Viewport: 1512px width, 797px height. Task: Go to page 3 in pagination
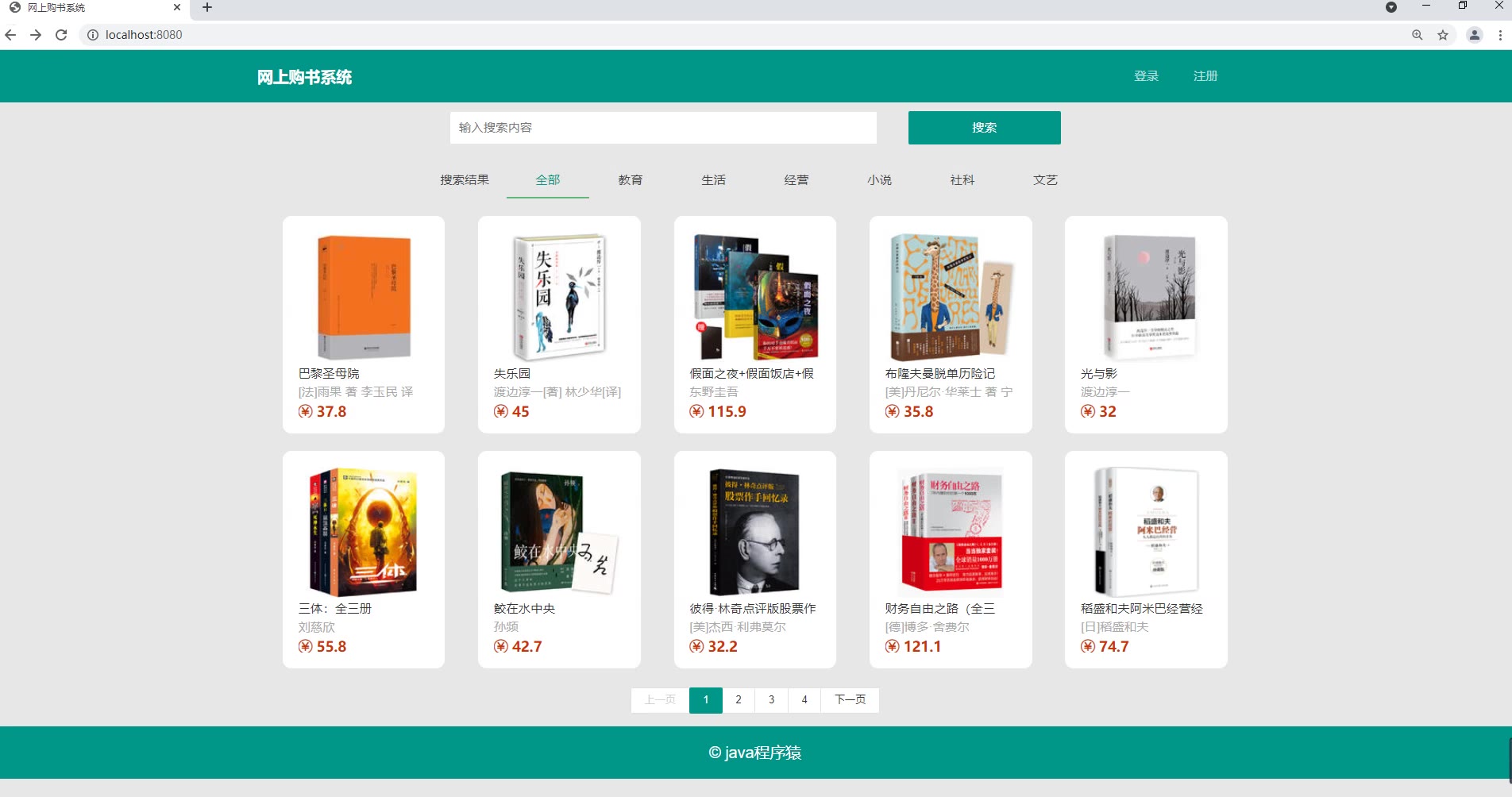(772, 700)
